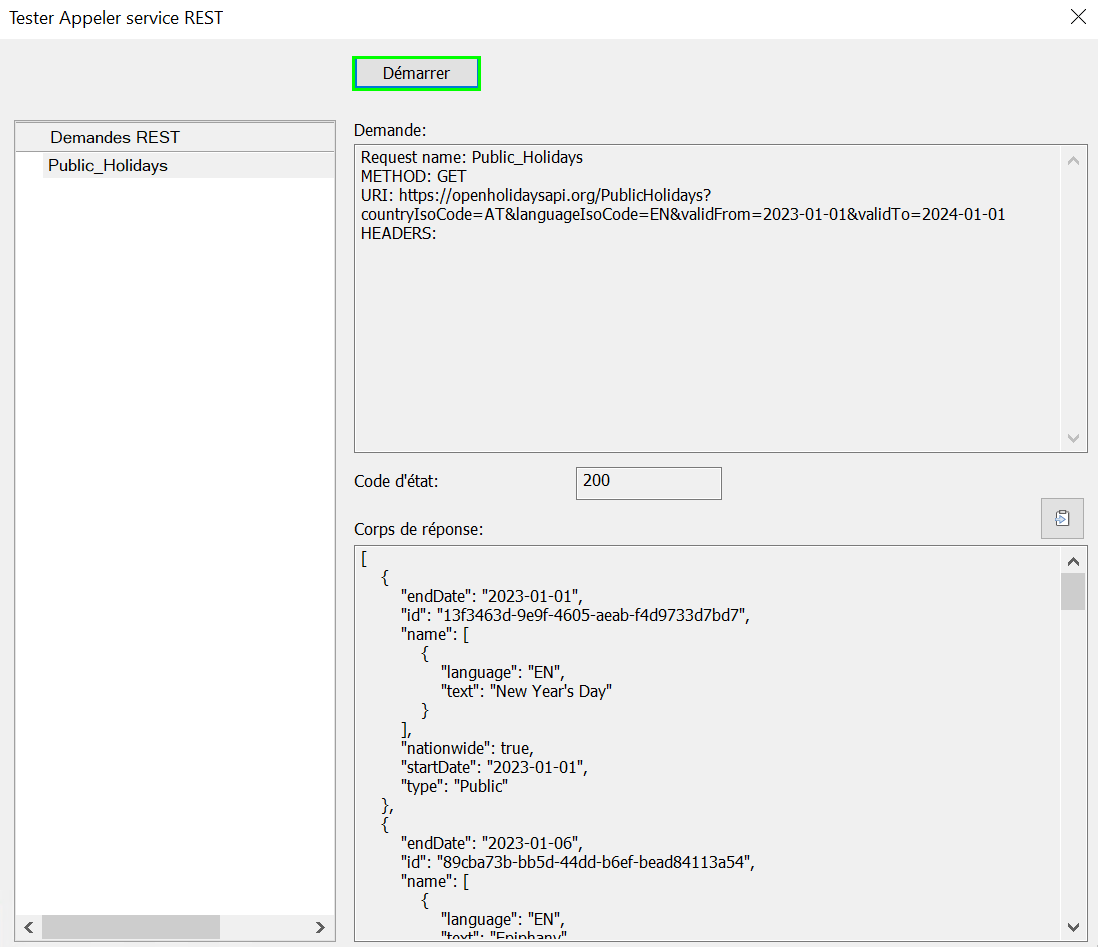Click the down arrow of the response body scrollbar
The image size is (1098, 947).
point(1073,927)
